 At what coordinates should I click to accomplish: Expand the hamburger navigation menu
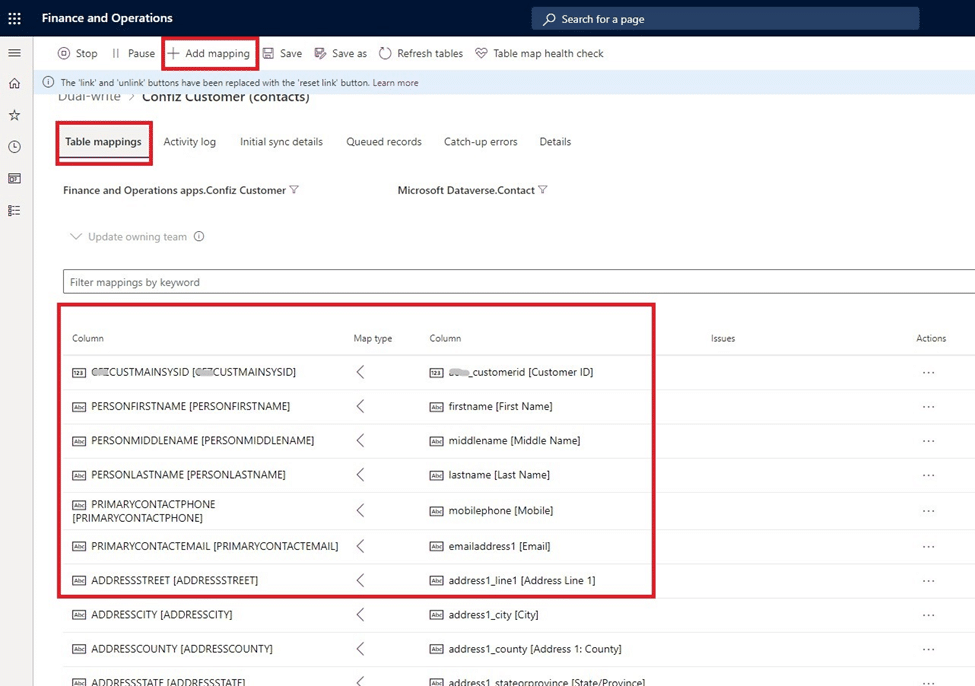click(x=14, y=53)
